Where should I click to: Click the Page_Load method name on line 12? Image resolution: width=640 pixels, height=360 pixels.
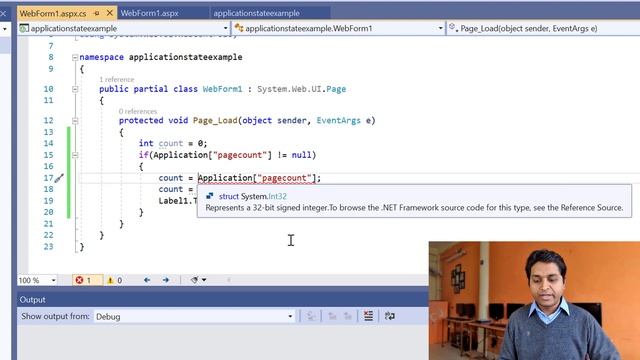click(x=215, y=120)
